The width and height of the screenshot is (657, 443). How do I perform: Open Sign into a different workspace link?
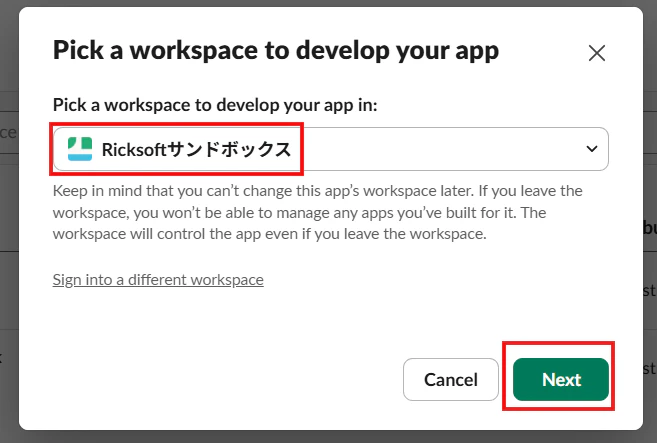point(158,280)
